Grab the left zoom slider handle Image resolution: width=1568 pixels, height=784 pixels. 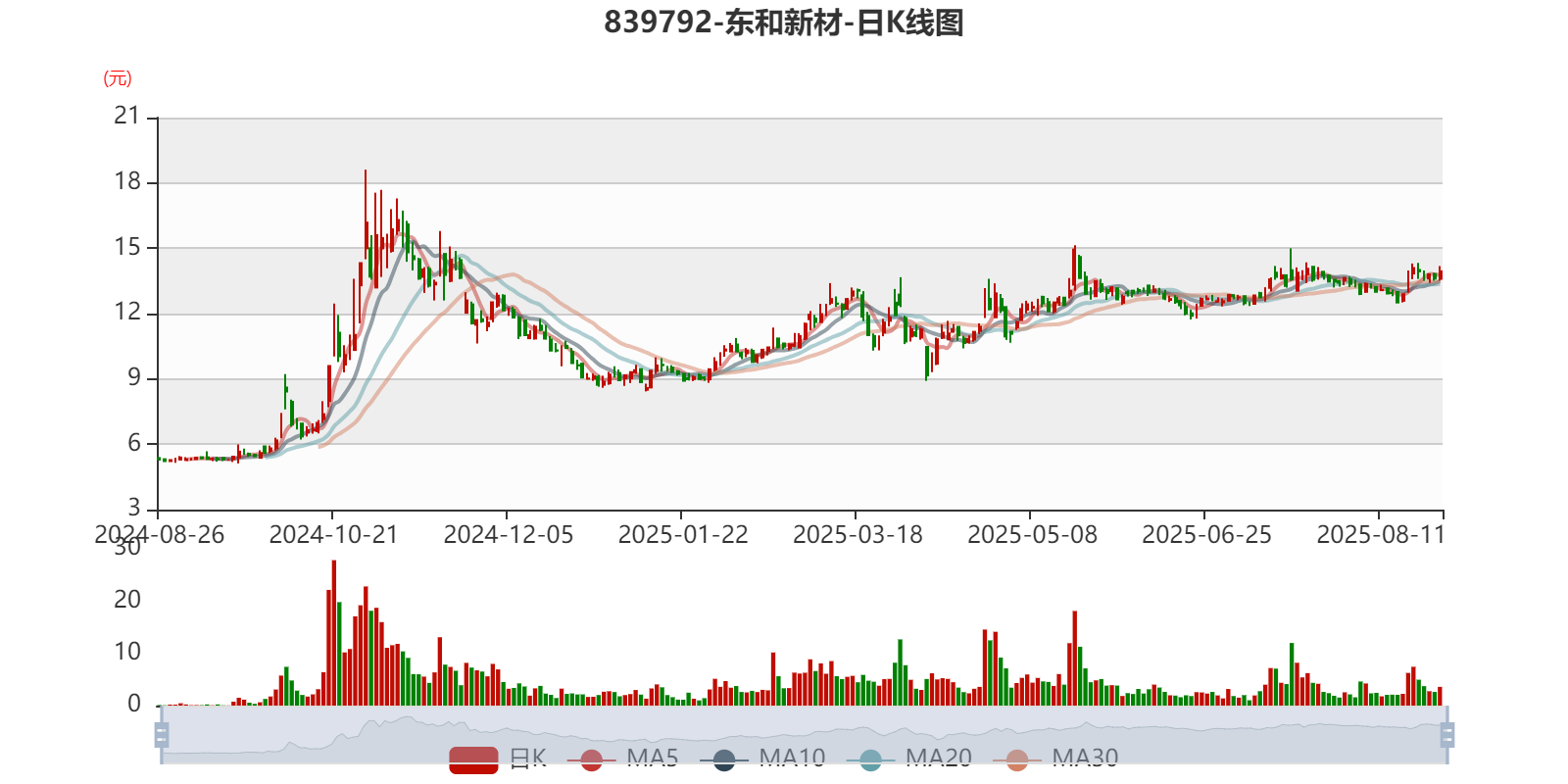pos(162,735)
